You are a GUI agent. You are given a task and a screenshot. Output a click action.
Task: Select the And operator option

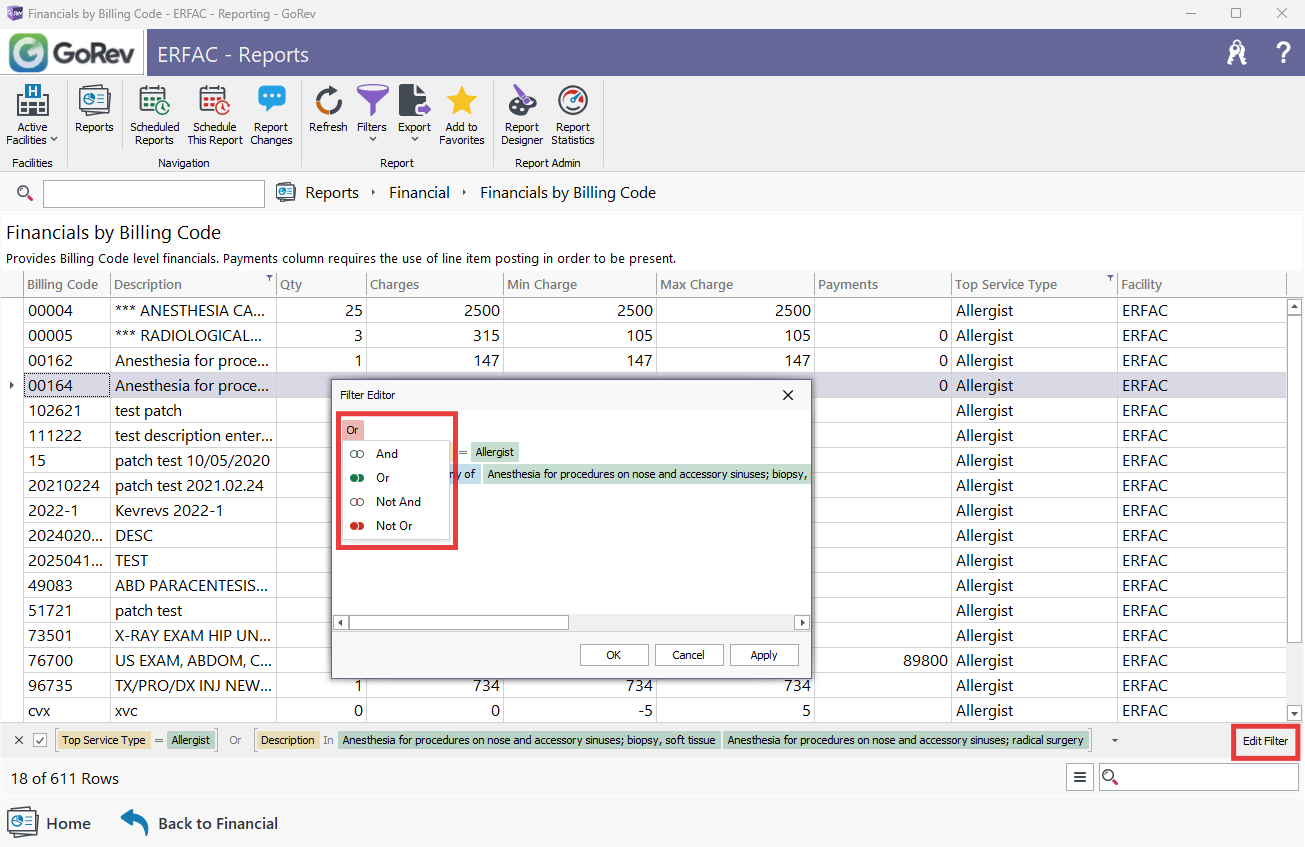click(386, 454)
